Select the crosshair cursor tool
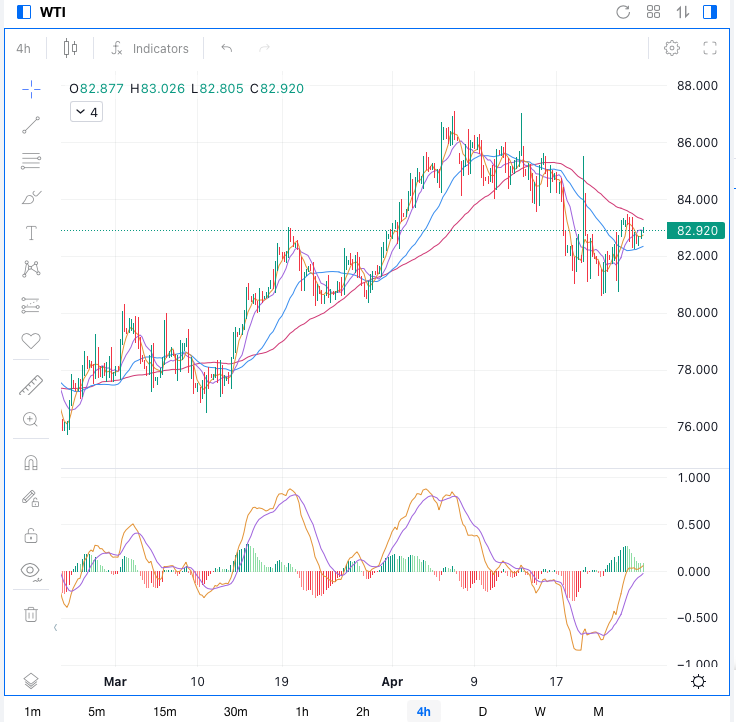 pyautogui.click(x=31, y=89)
